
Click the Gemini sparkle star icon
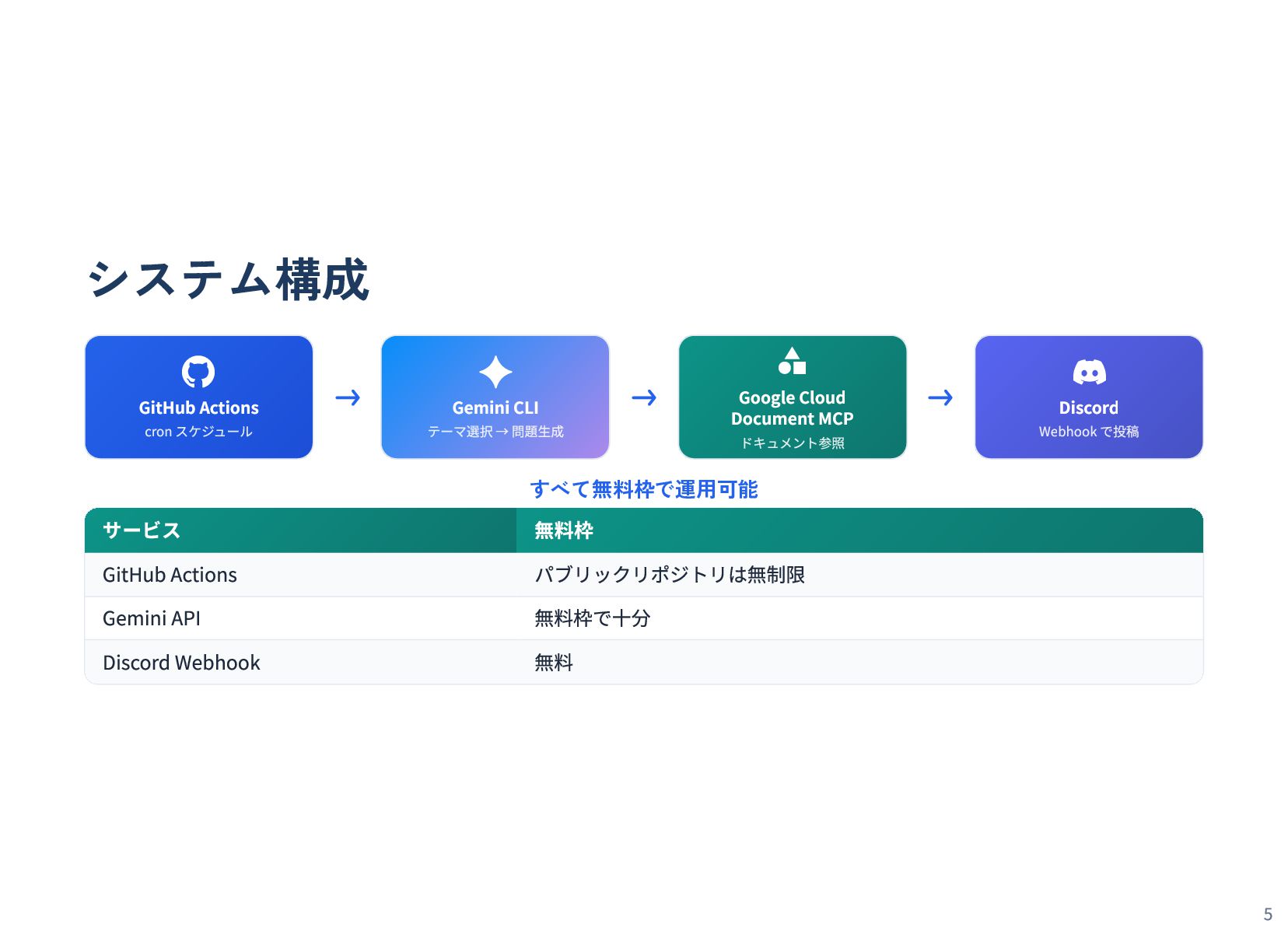495,372
